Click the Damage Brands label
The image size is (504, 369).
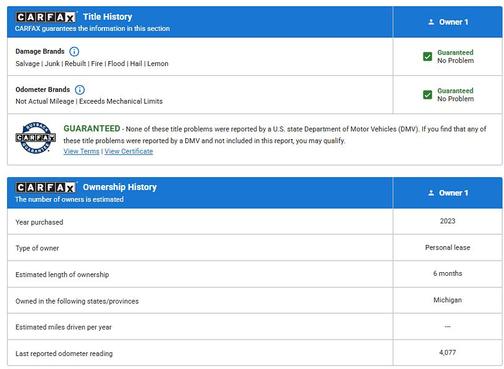(x=40, y=51)
